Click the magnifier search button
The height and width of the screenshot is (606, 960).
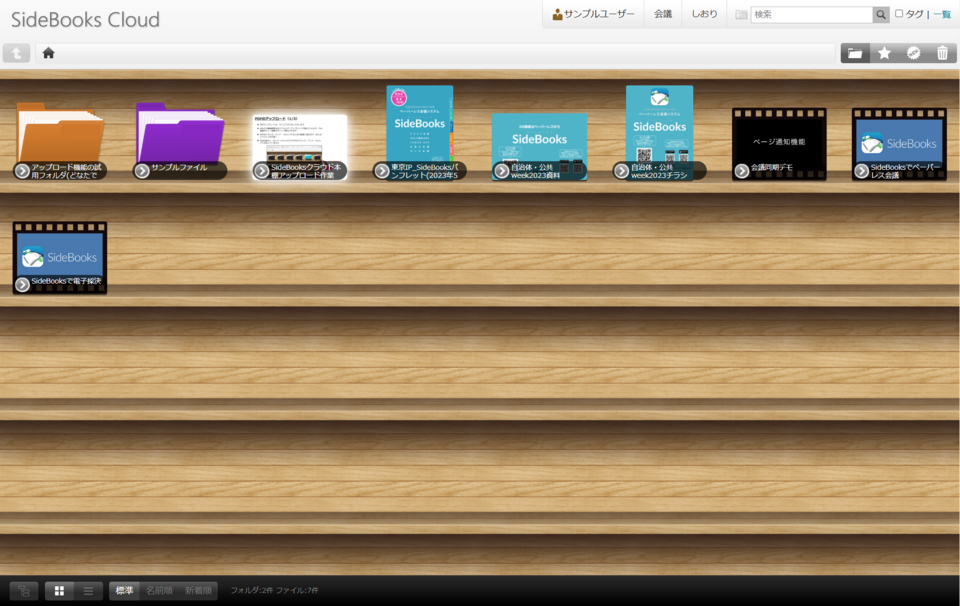[x=880, y=14]
